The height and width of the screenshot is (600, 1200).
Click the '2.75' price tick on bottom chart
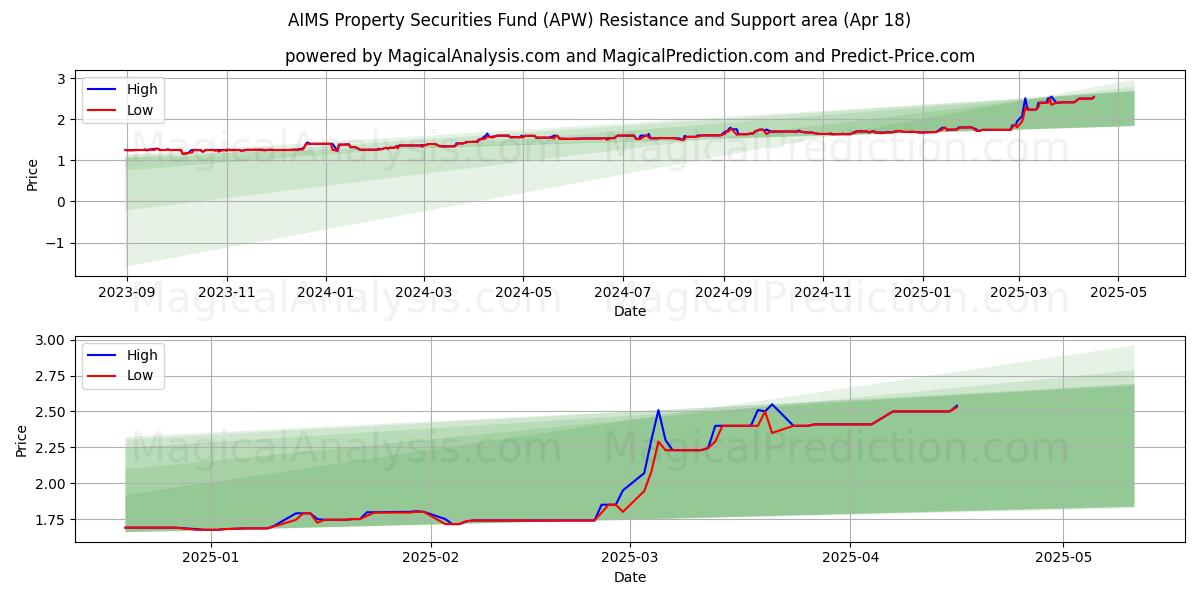pos(51,377)
